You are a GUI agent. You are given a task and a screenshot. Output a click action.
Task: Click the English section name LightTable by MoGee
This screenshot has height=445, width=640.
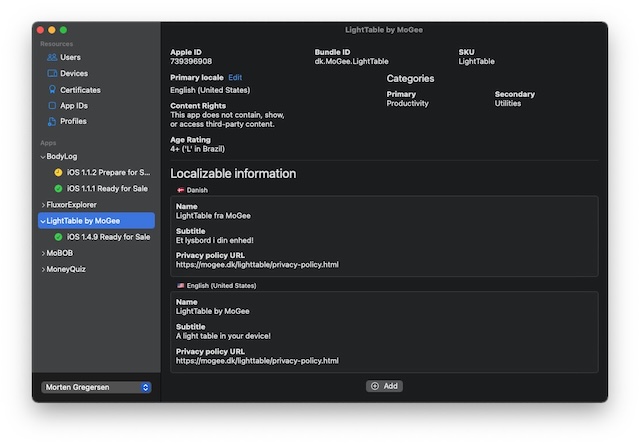(x=213, y=312)
